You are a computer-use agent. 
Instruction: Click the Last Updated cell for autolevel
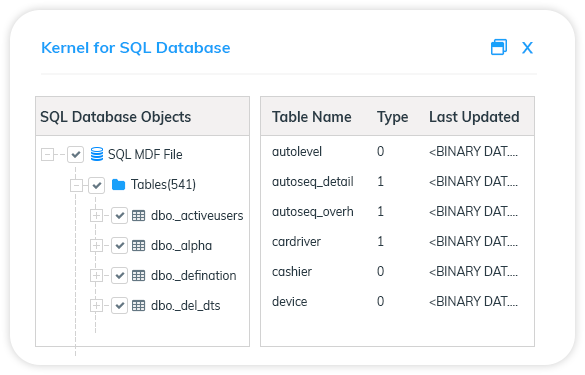point(473,151)
